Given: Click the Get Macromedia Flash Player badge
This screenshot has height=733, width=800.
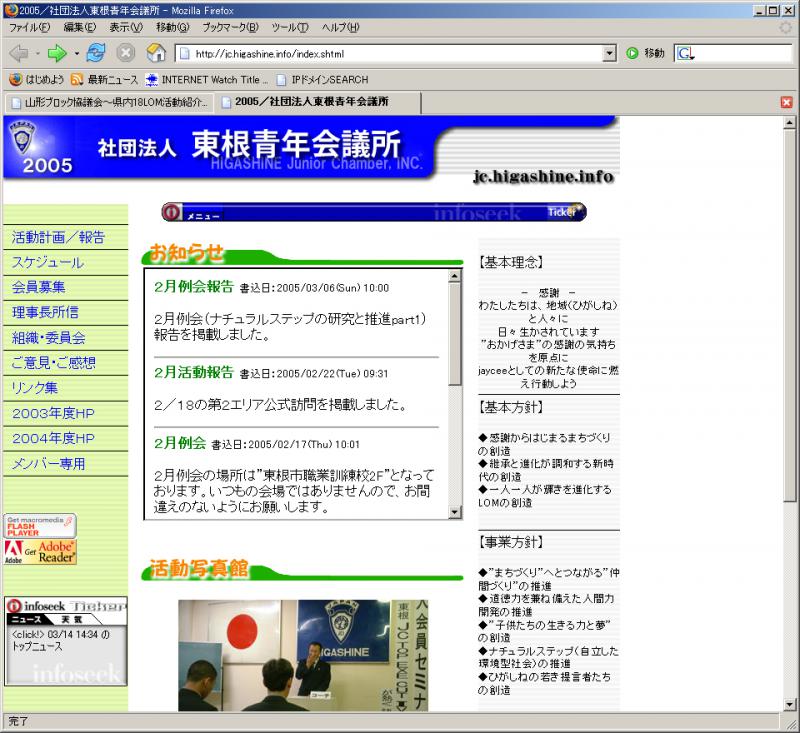Looking at the screenshot, I should pos(40,526).
